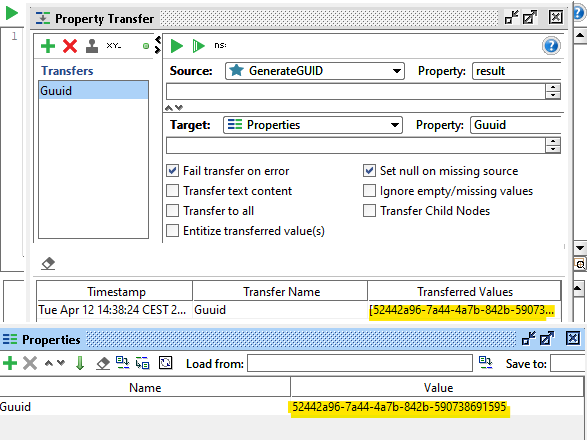The height and width of the screenshot is (440, 587).
Task: Move property down in Properties toolbar
Action: click(61, 363)
